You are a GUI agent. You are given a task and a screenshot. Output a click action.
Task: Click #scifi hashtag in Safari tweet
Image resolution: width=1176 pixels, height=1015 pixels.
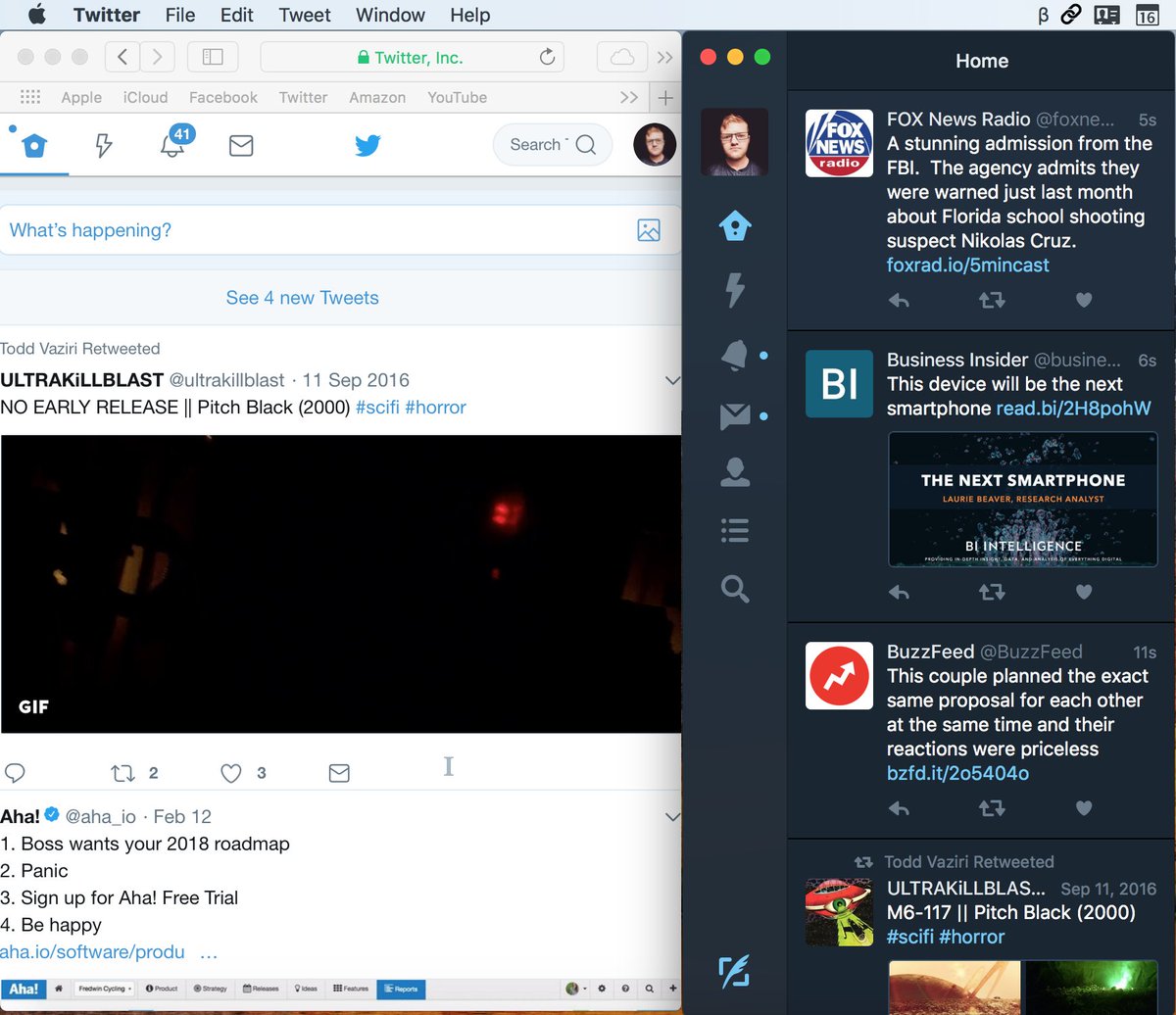click(x=377, y=407)
